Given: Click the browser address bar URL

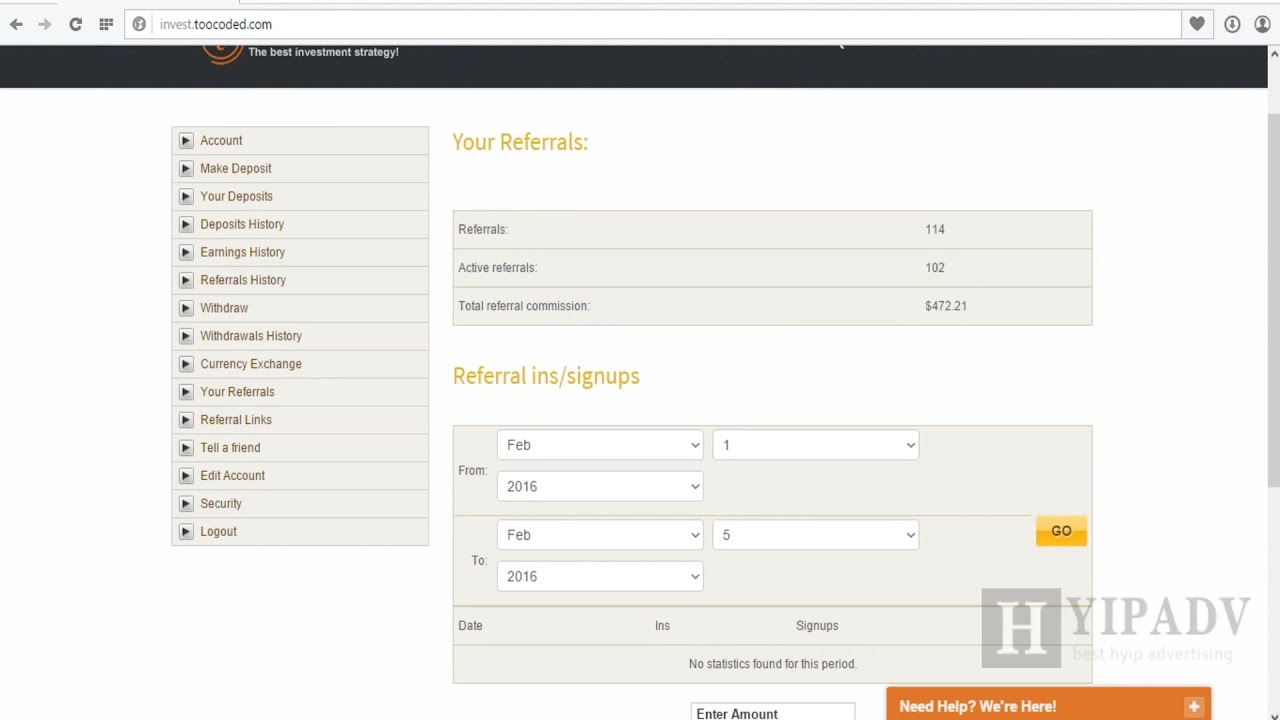Looking at the screenshot, I should click(216, 24).
